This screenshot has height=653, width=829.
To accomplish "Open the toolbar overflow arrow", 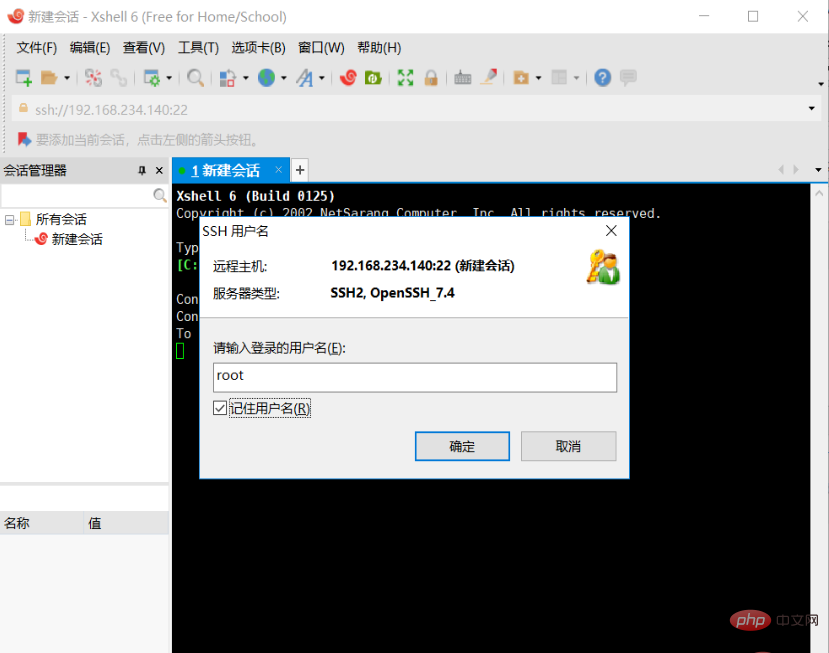I will point(821,84).
